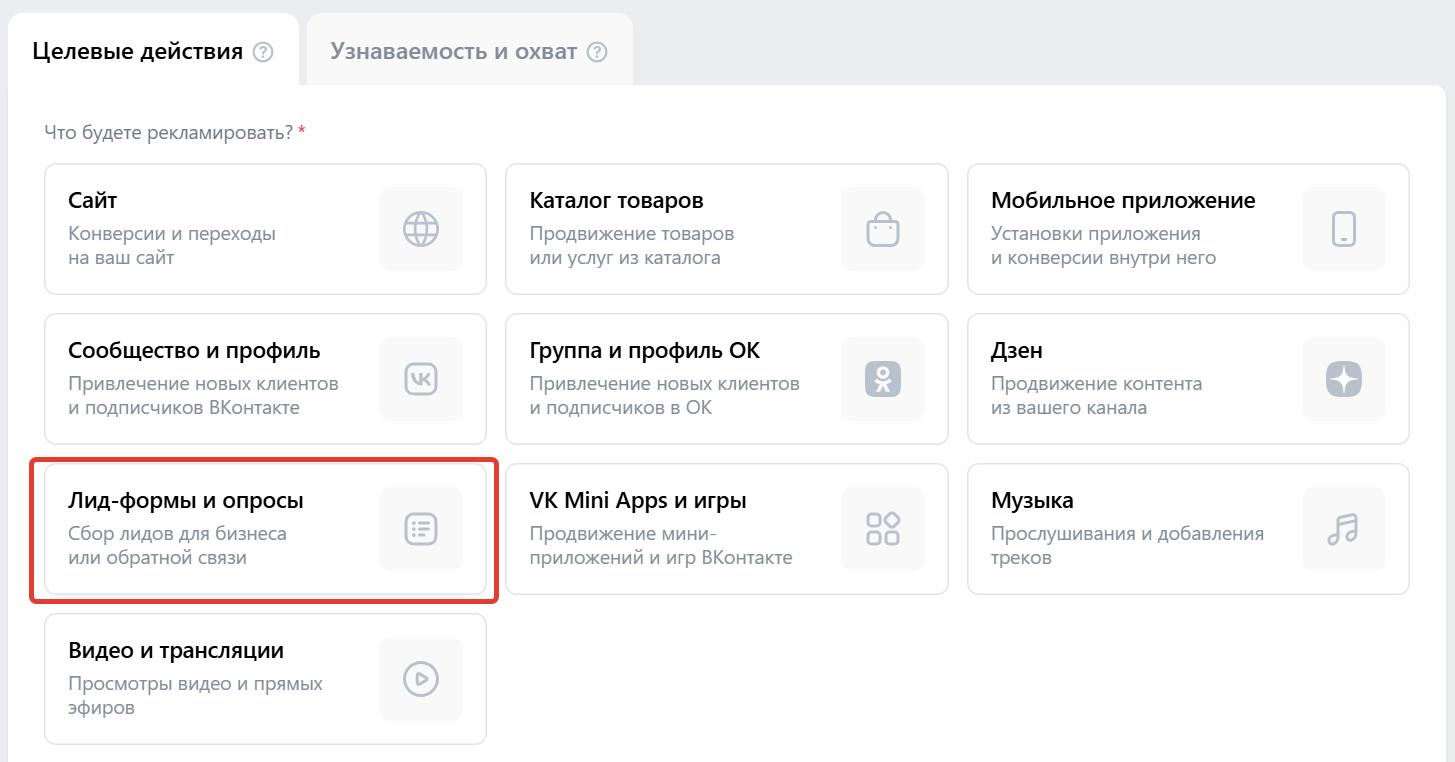
Task: Click the text Конверсии и переходы на ваш сайт
Action: pos(172,246)
